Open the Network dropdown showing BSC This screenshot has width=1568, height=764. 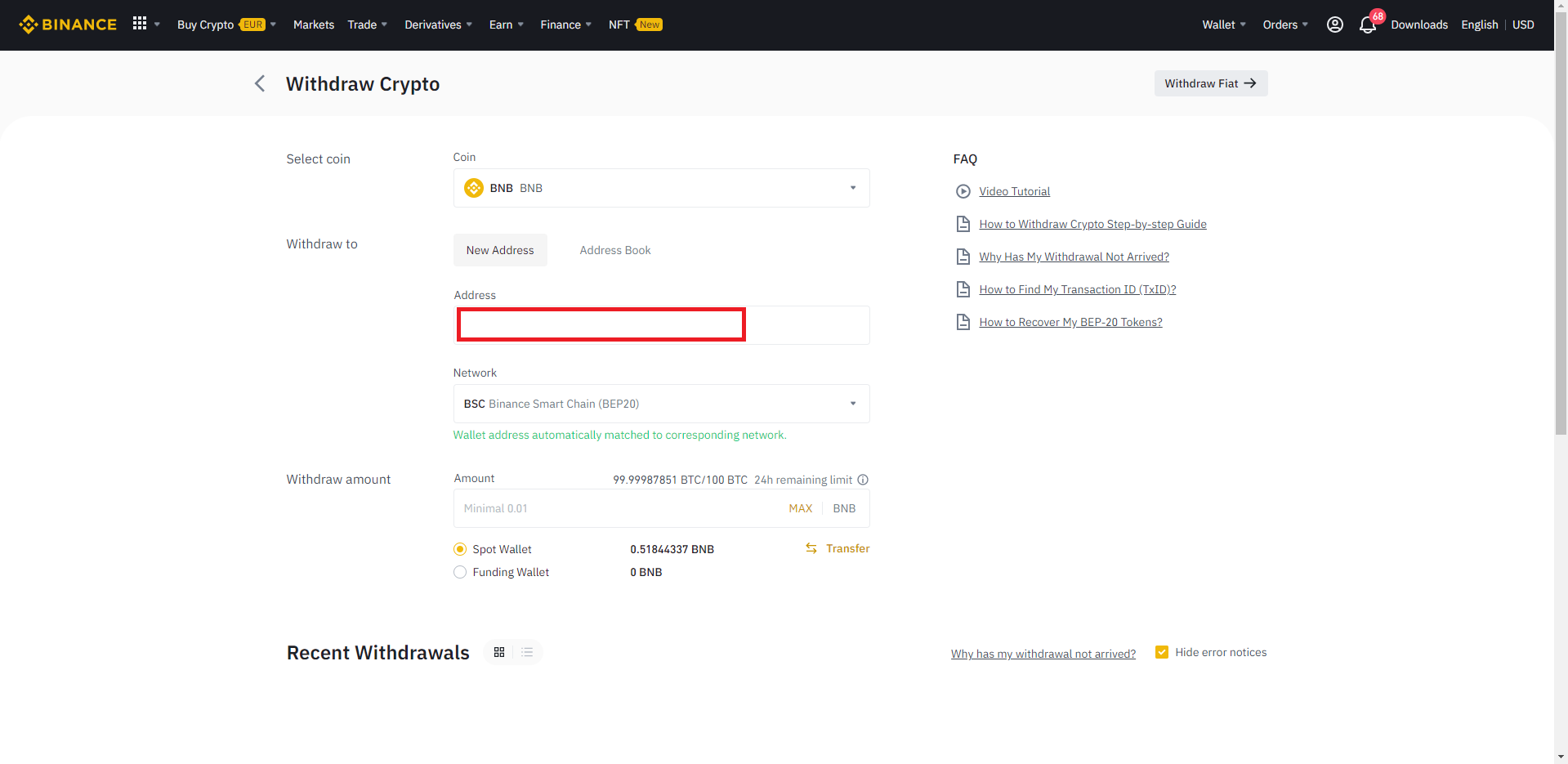(x=662, y=404)
